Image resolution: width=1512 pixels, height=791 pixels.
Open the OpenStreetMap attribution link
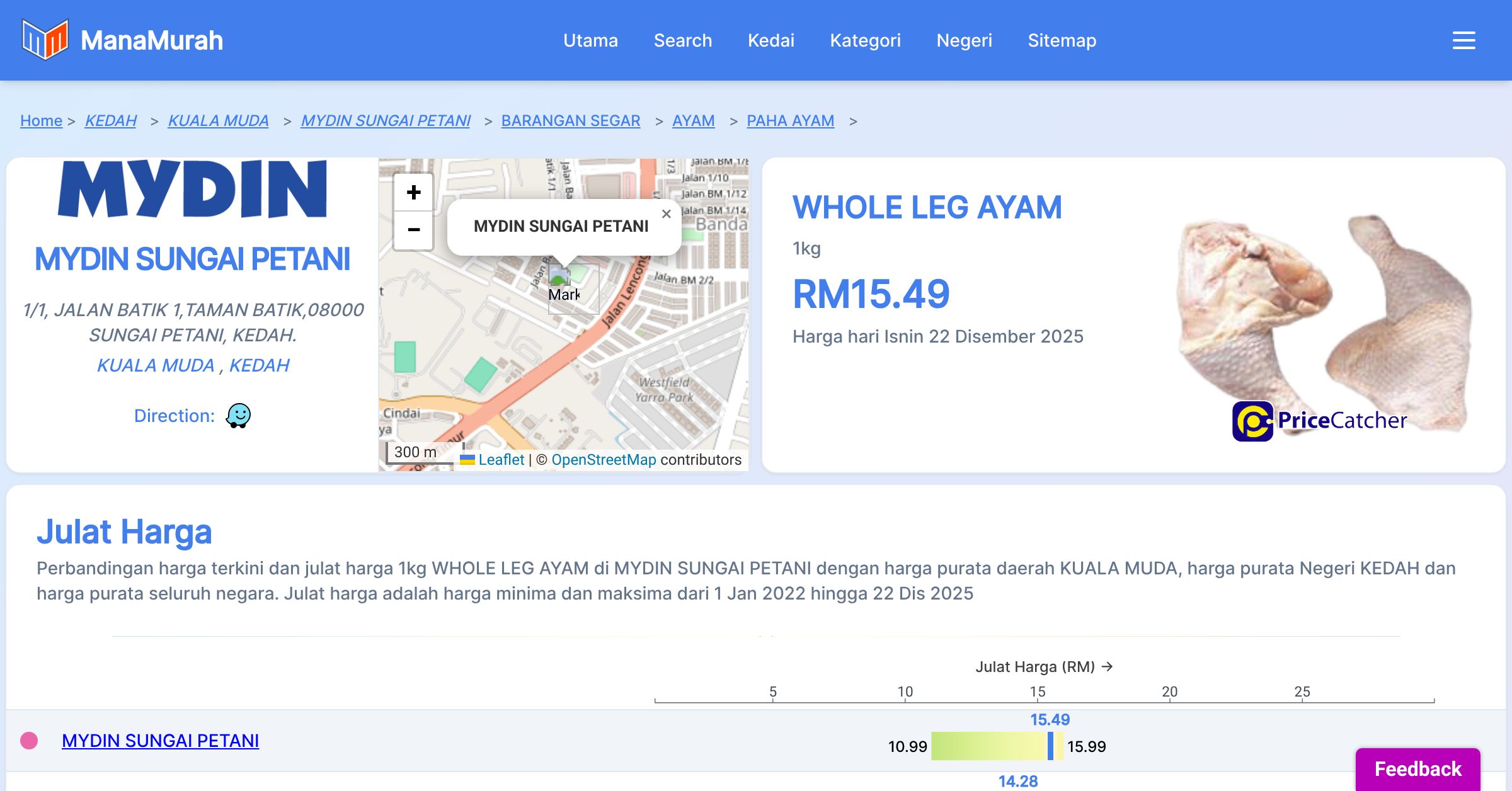coord(604,460)
